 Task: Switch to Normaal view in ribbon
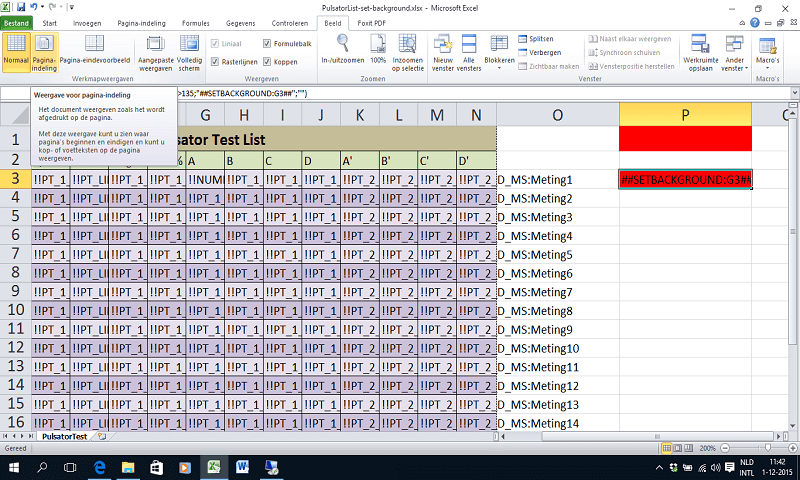pyautogui.click(x=16, y=50)
